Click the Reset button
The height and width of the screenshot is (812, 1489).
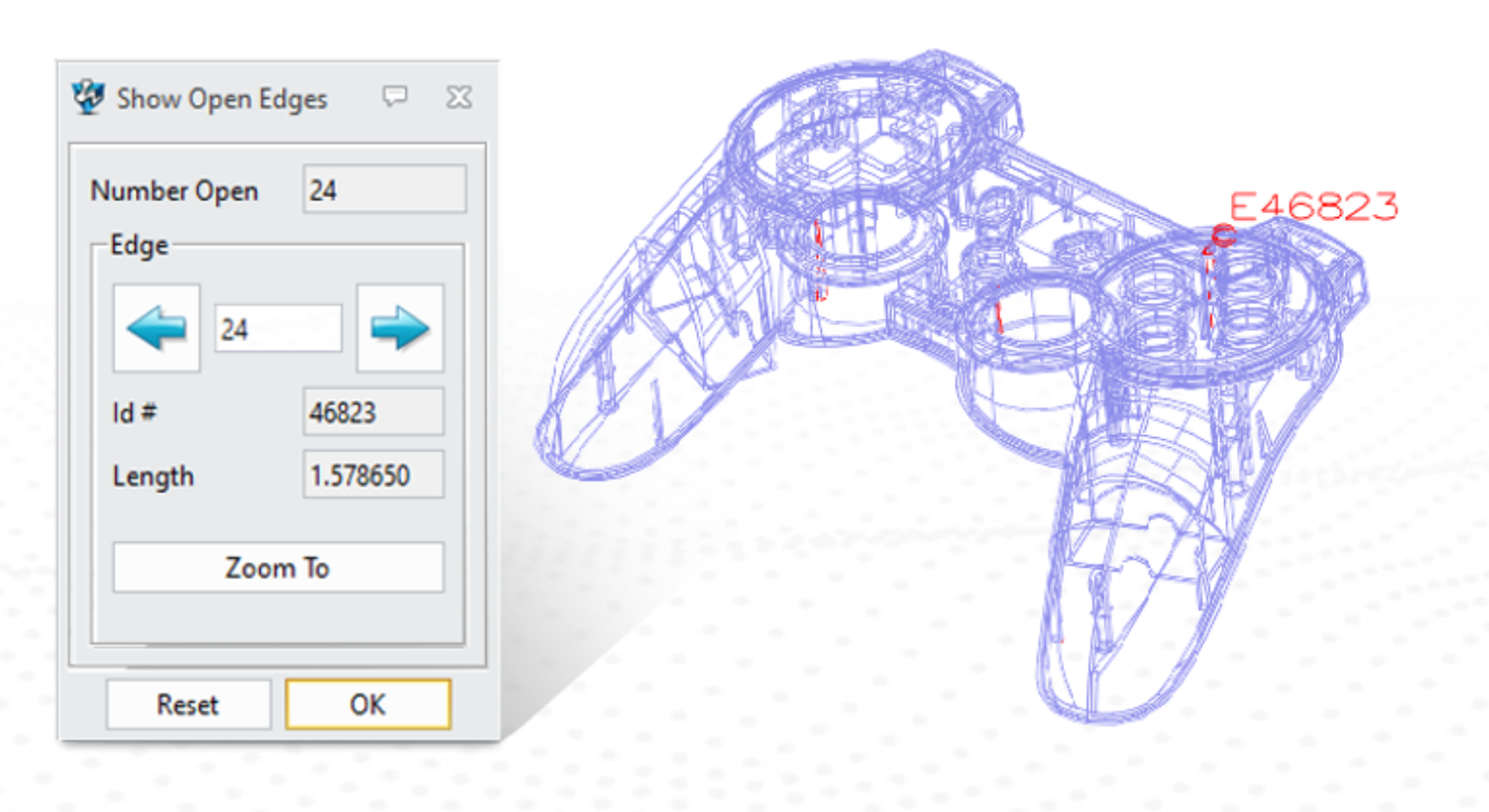point(188,704)
